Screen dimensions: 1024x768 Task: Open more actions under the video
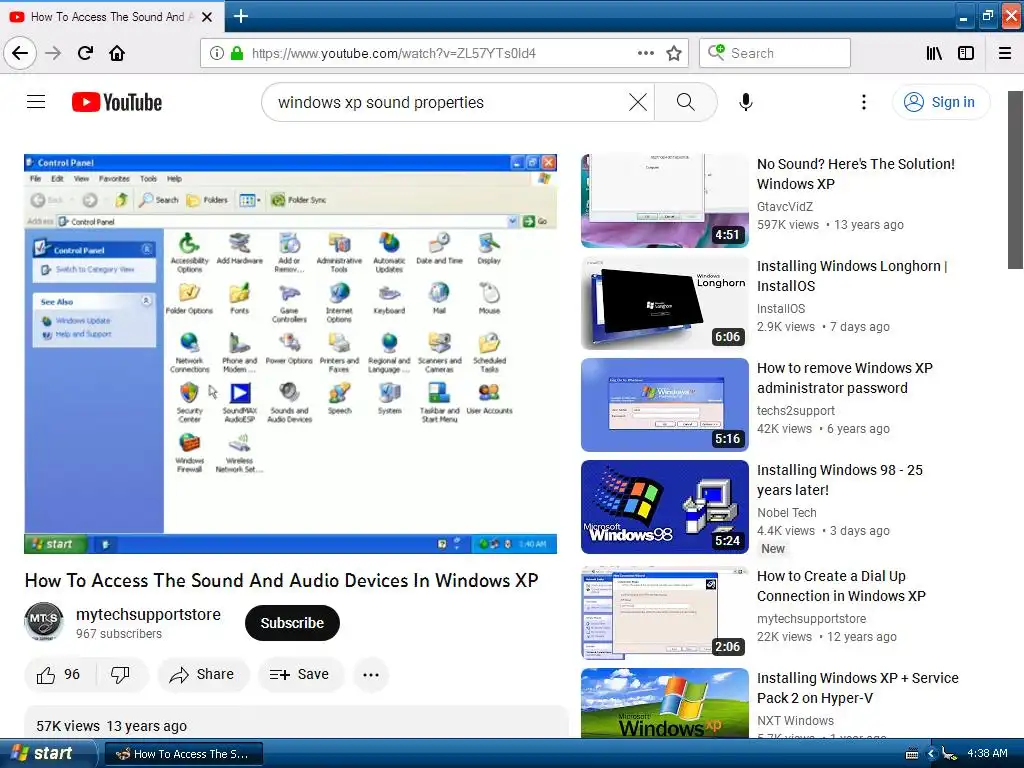coord(371,675)
